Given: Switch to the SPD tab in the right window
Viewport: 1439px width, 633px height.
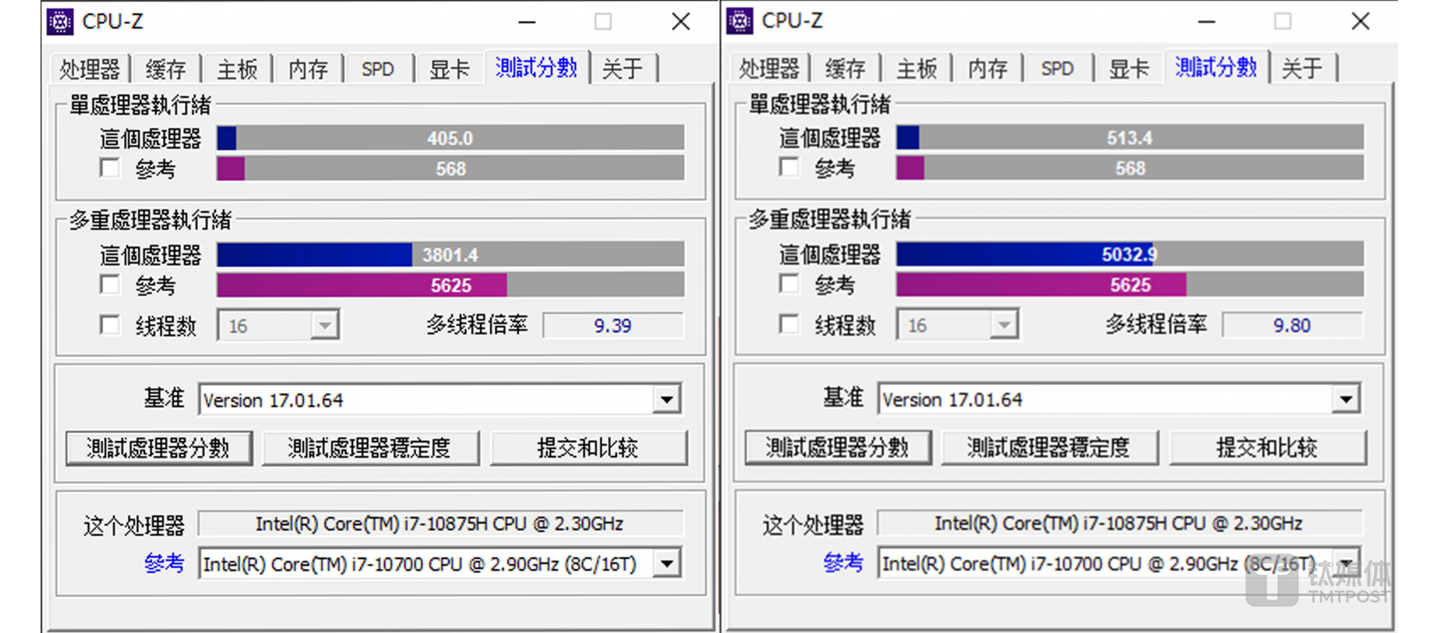Looking at the screenshot, I should coord(1057,68).
